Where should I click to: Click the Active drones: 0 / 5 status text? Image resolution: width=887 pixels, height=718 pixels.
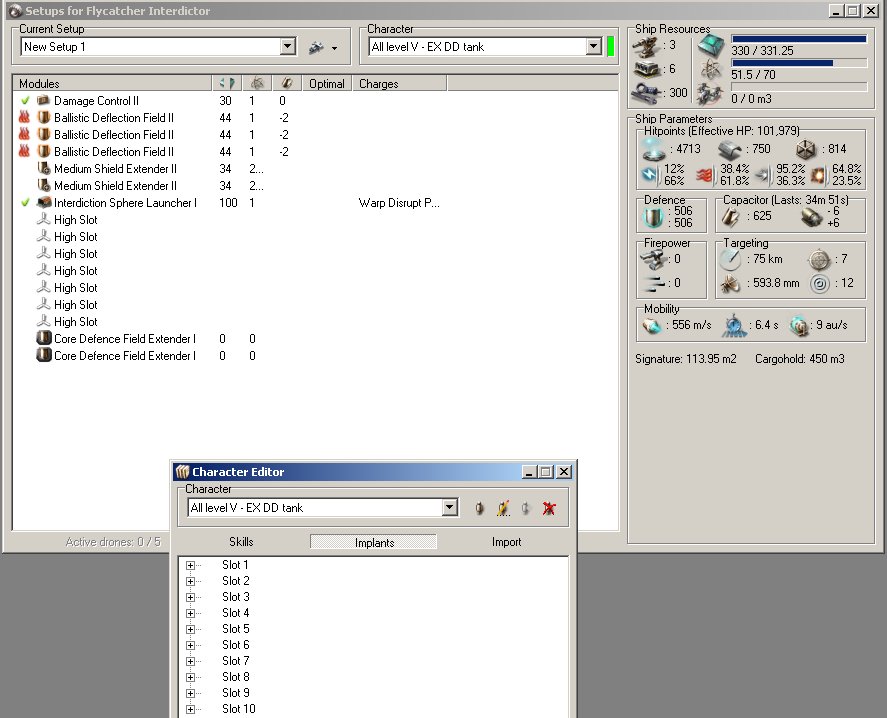(x=113, y=542)
